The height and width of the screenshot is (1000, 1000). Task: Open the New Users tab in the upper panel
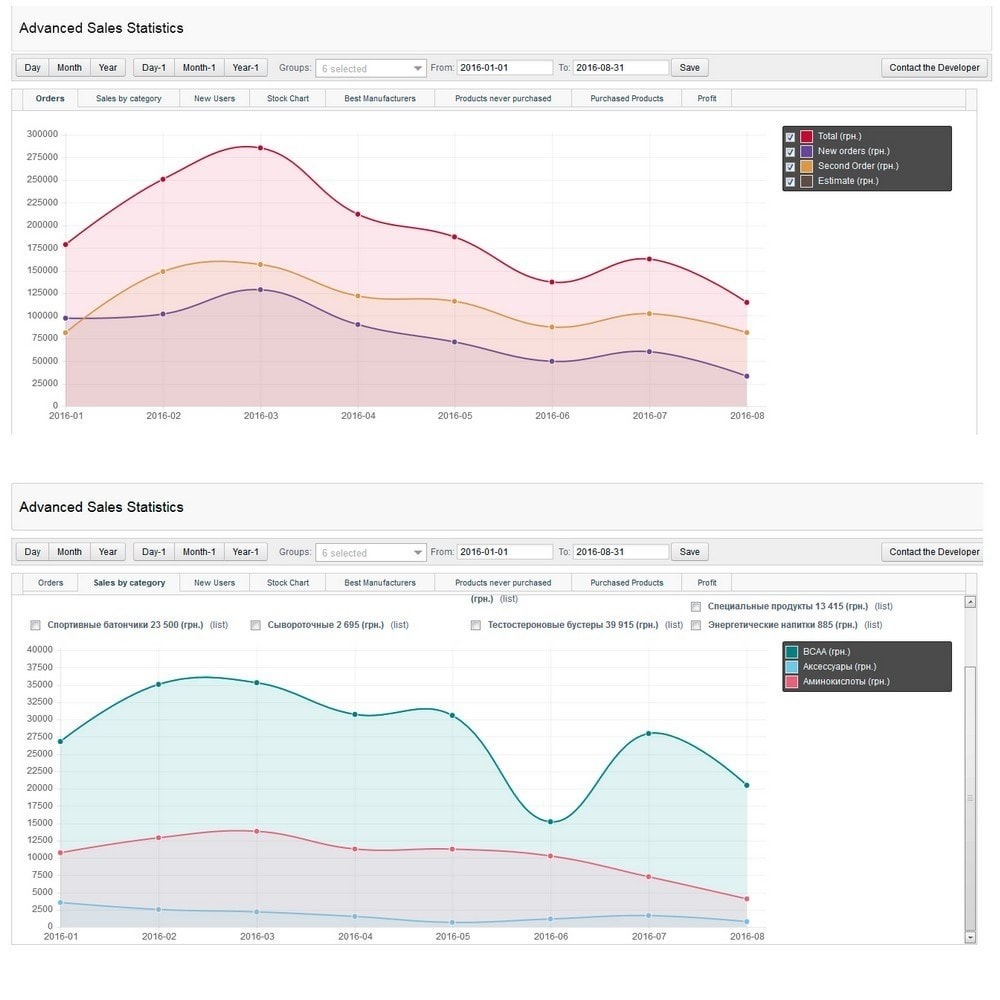(214, 98)
